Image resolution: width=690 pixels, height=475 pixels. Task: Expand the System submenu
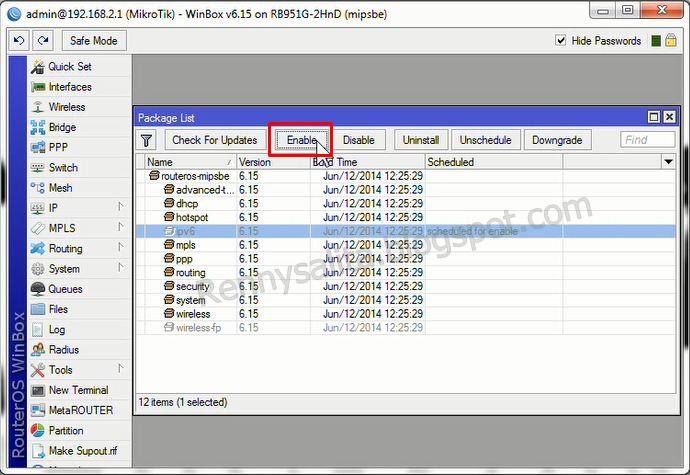point(120,267)
